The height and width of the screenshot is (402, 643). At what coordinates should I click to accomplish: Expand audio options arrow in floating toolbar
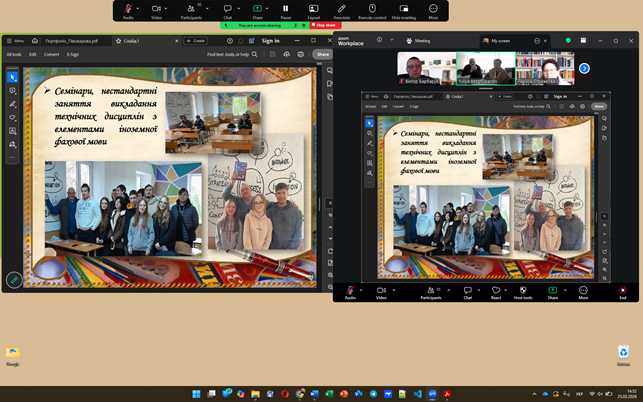[x=137, y=8]
